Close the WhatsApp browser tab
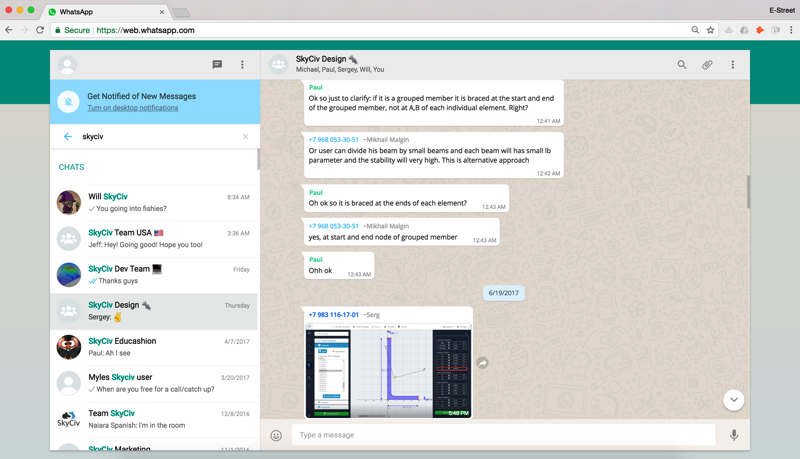The image size is (800, 459). click(x=162, y=12)
